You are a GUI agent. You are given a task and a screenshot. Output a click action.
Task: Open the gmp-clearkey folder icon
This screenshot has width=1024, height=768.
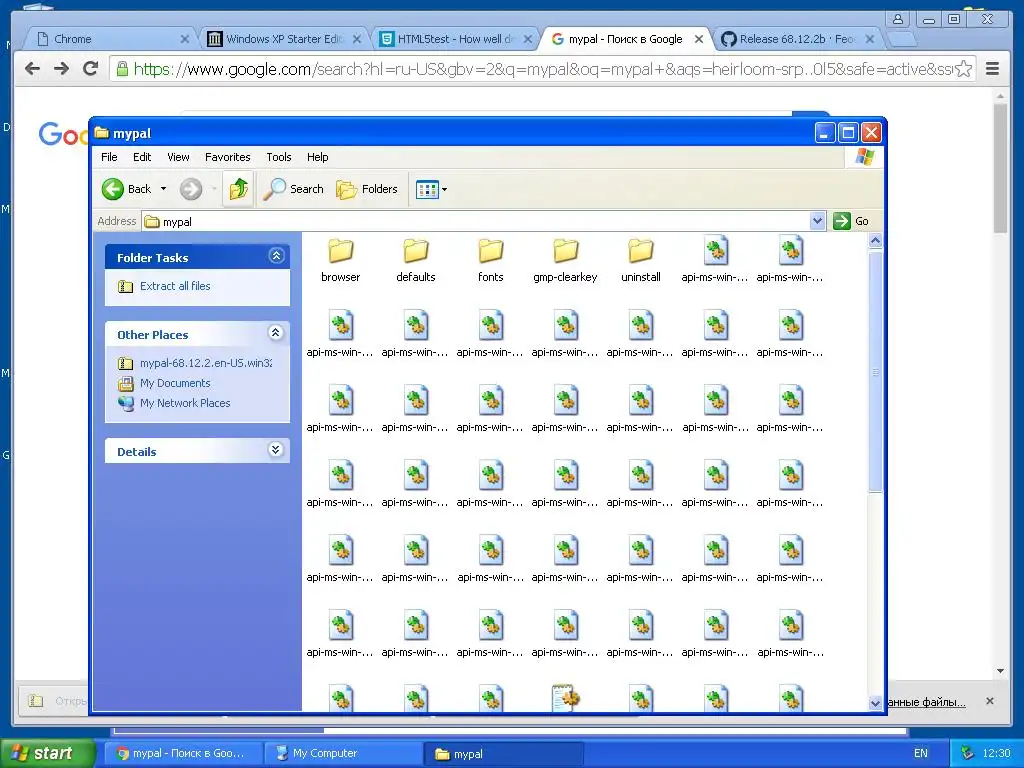point(566,251)
